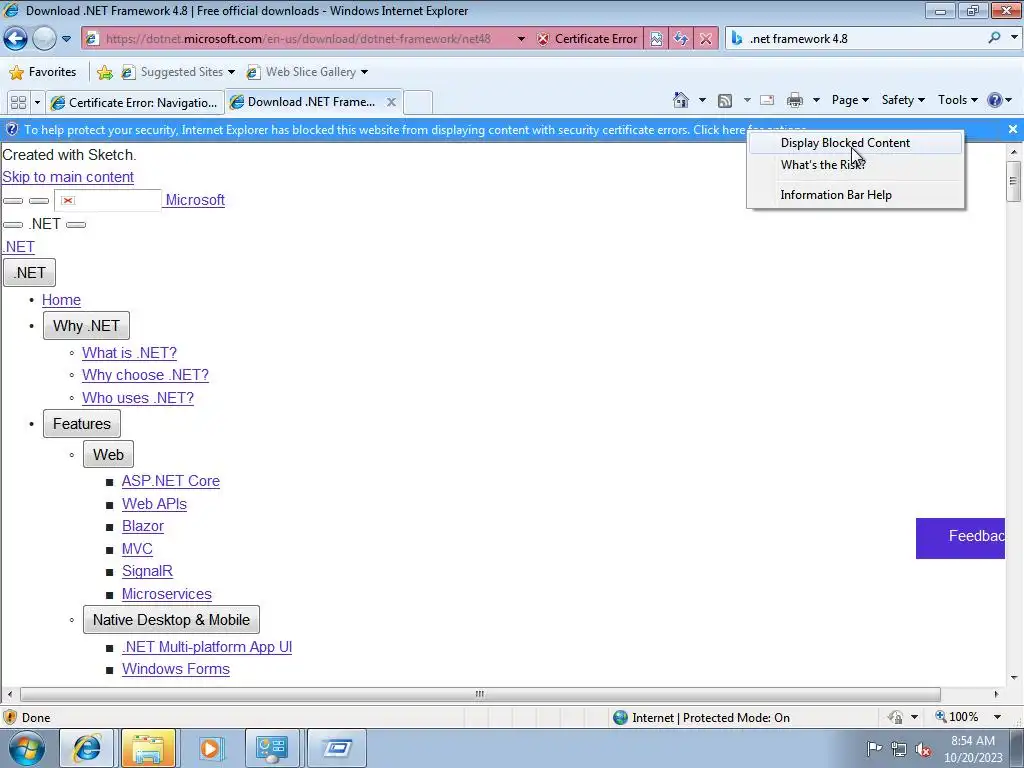Open the Windows Forms link
The image size is (1024, 768).
[x=176, y=669]
